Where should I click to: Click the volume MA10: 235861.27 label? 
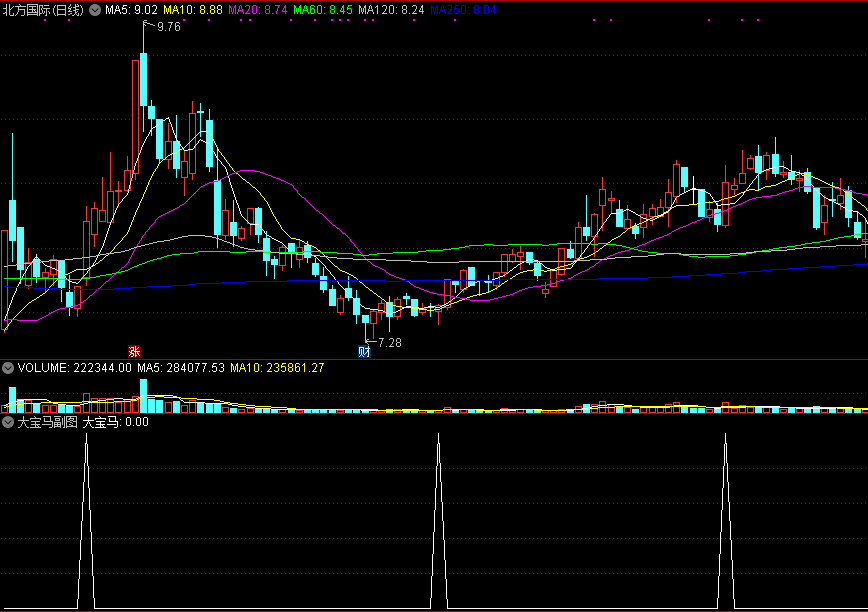(277, 368)
